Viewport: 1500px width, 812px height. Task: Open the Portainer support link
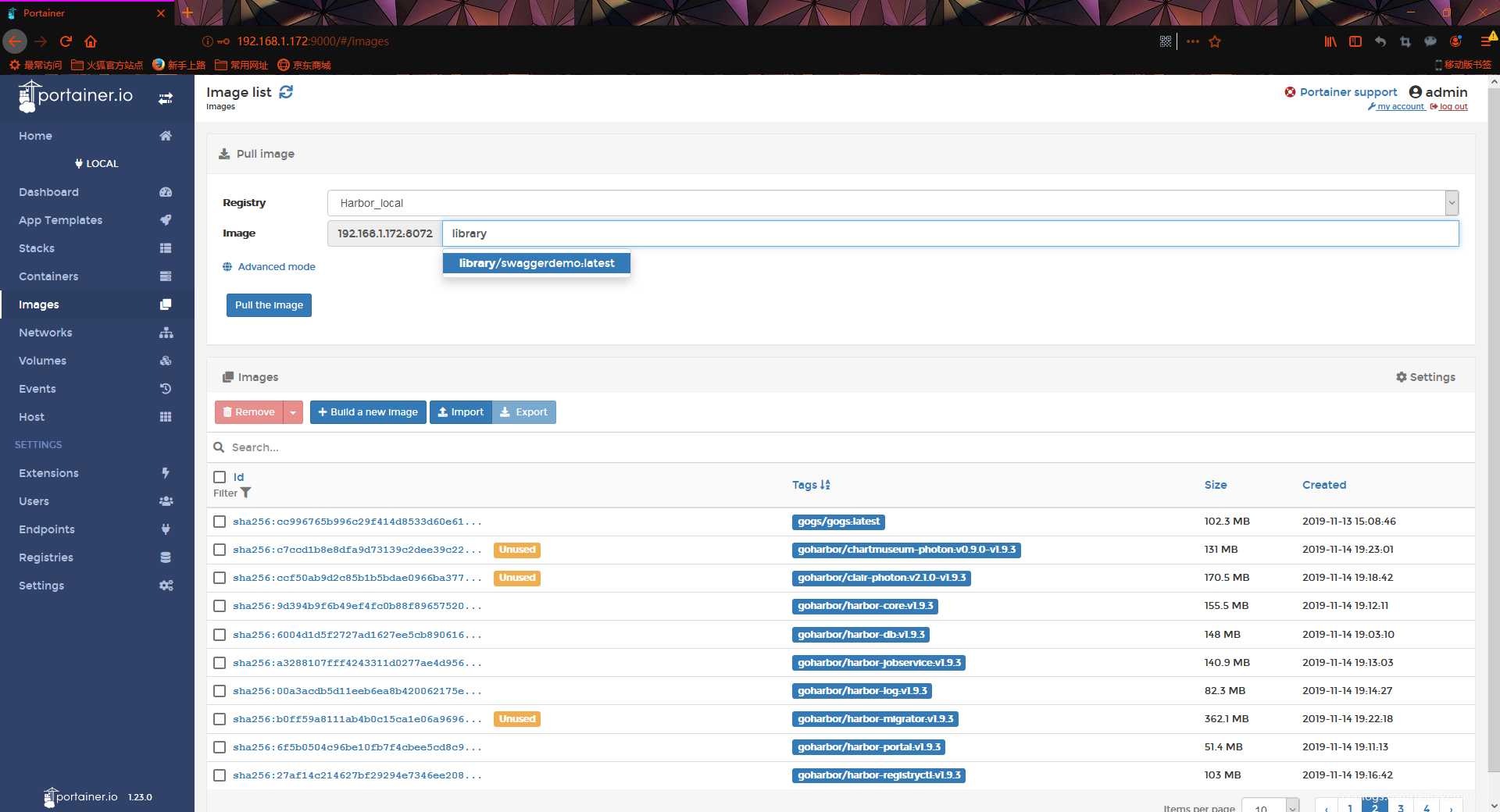[1341, 92]
